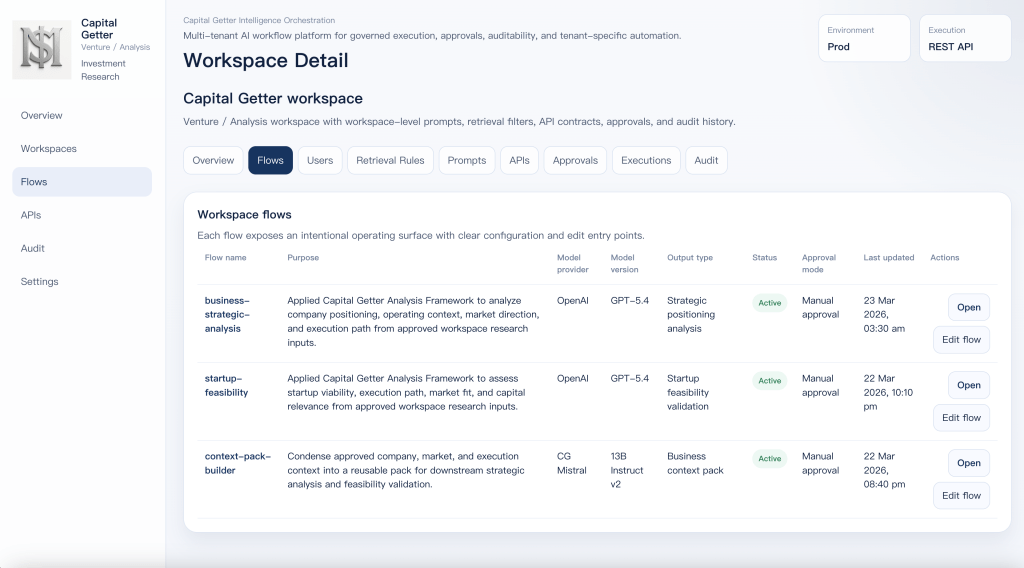The height and width of the screenshot is (568, 1024).
Task: Open the context-pack-builder flow
Action: coord(968,463)
